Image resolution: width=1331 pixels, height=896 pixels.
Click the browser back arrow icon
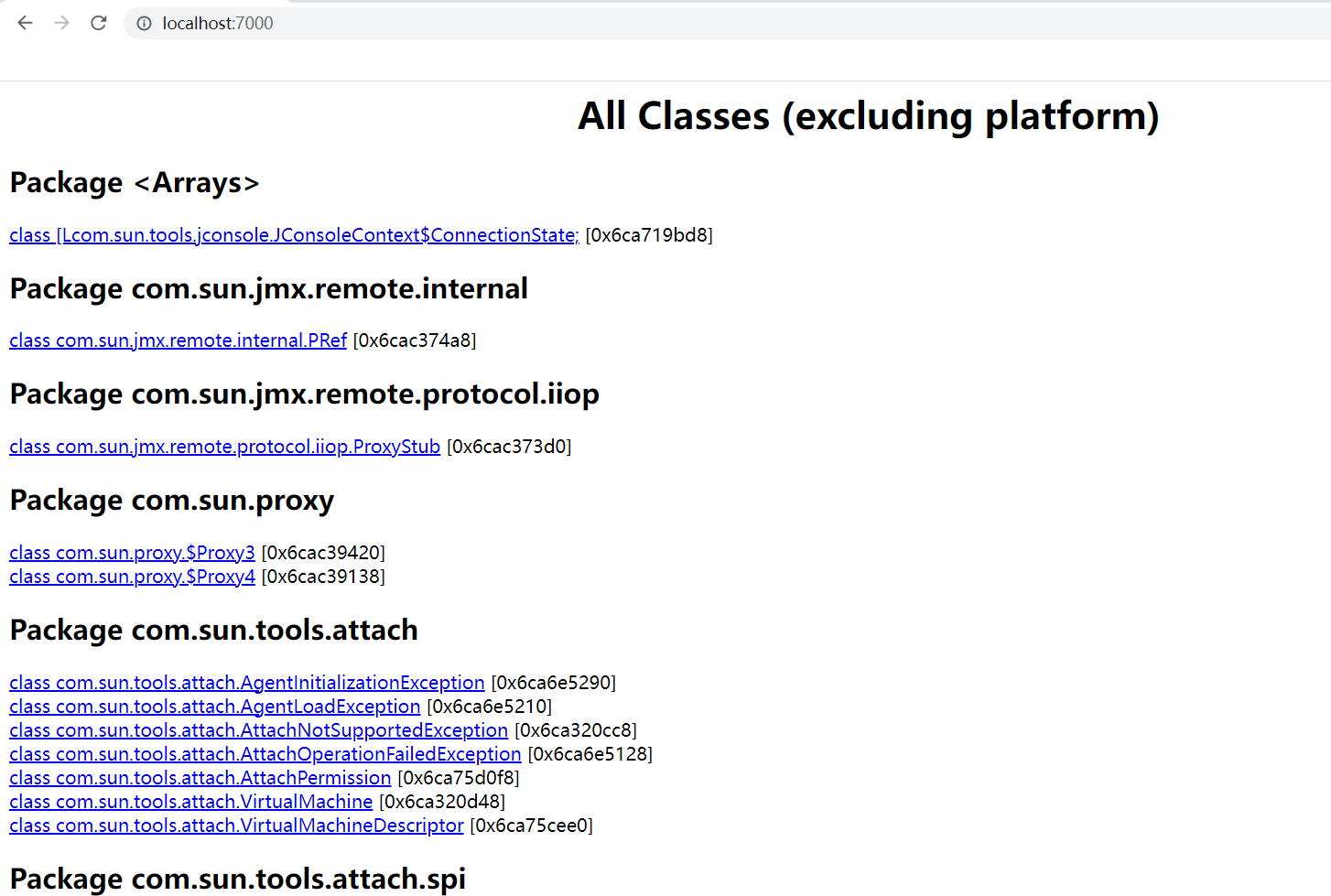[x=25, y=23]
